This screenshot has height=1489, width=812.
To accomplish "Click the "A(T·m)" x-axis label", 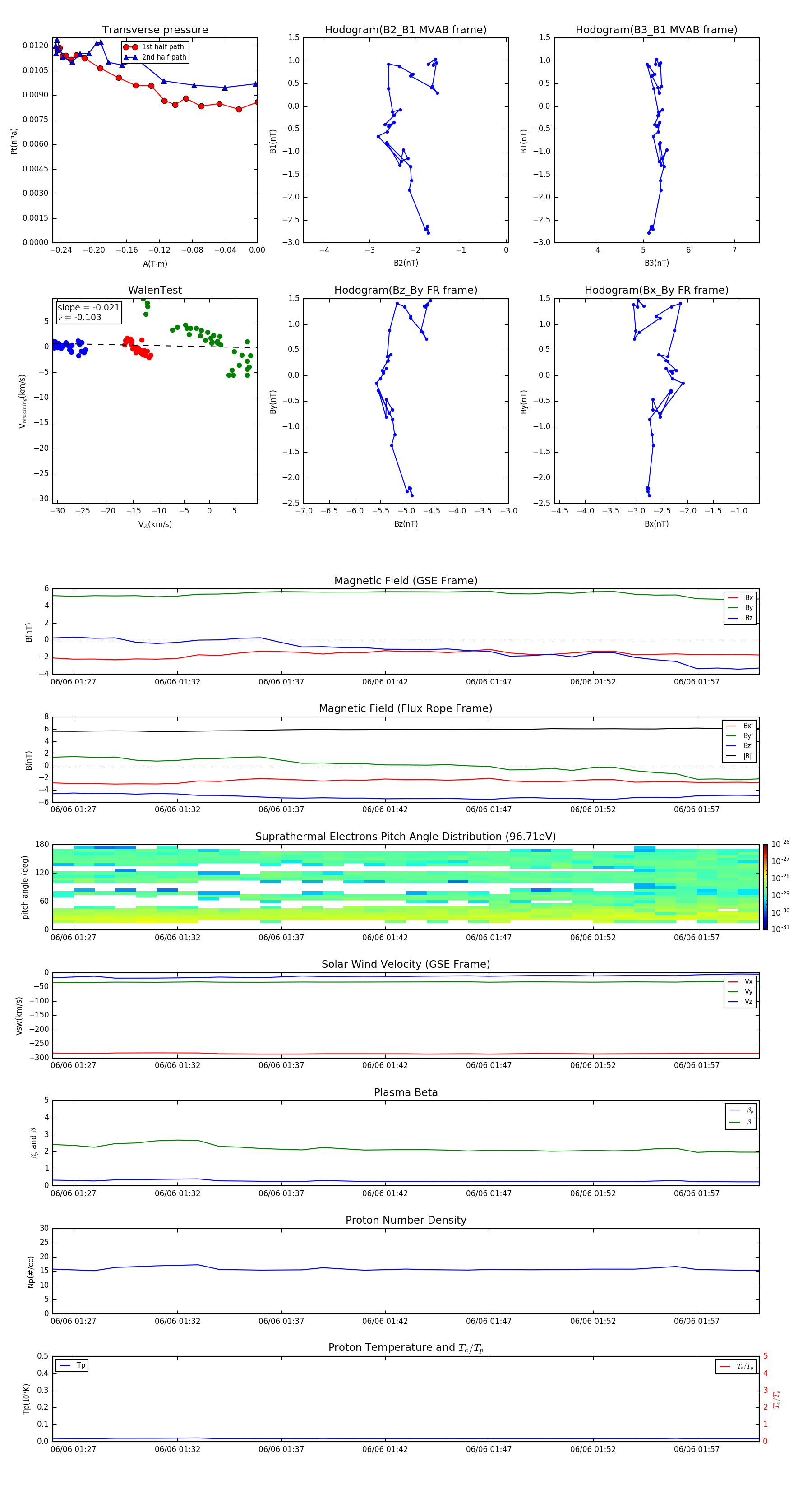I will 155,264.
